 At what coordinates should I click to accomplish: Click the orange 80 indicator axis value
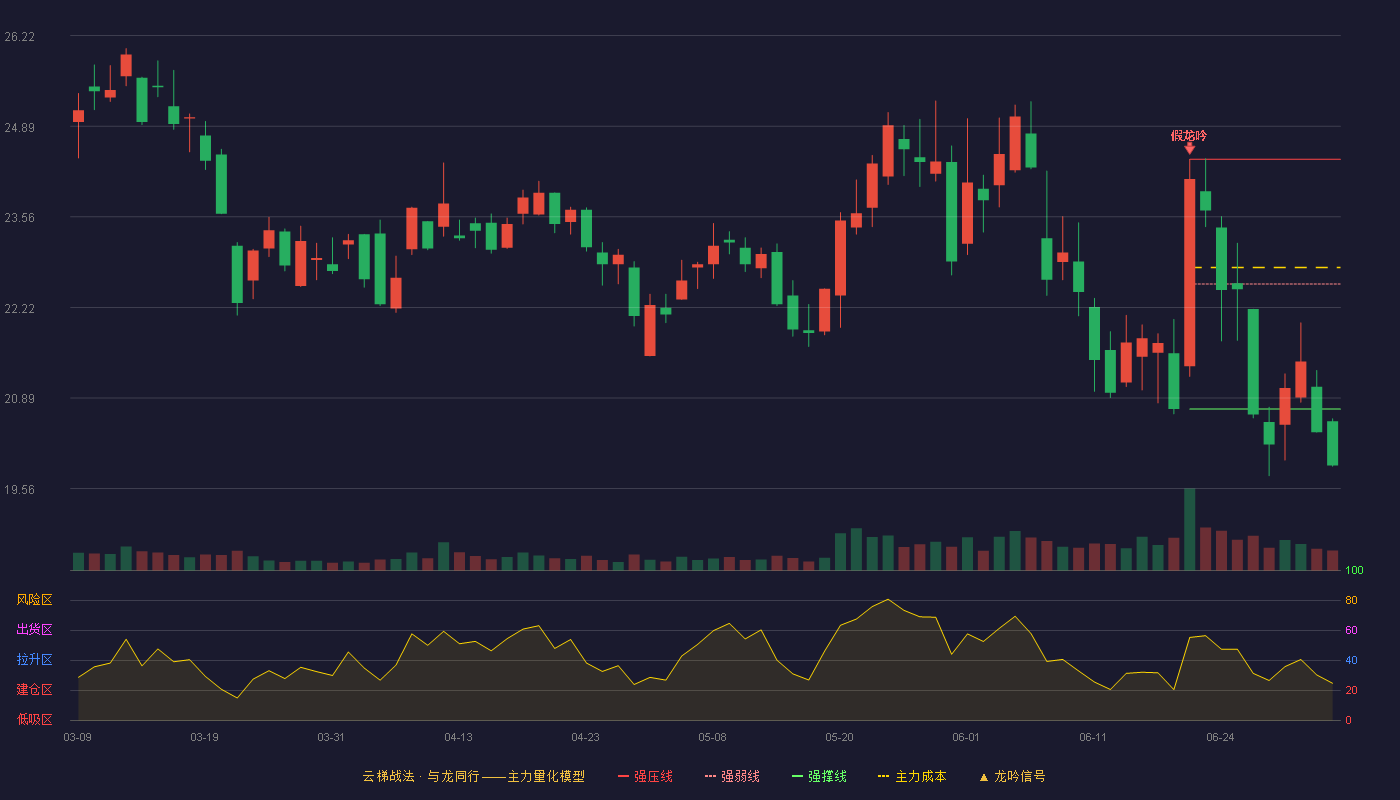coord(1351,601)
